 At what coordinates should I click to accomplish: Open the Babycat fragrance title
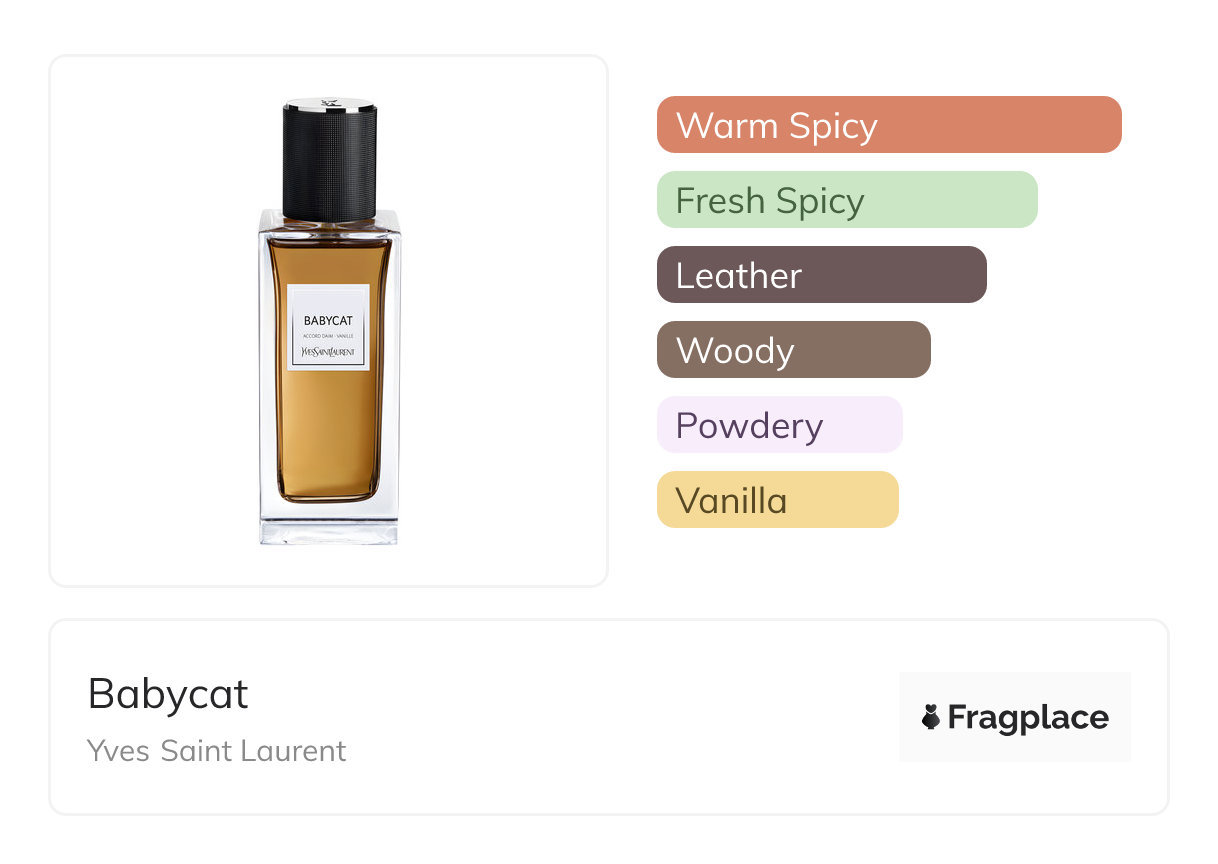tap(168, 694)
